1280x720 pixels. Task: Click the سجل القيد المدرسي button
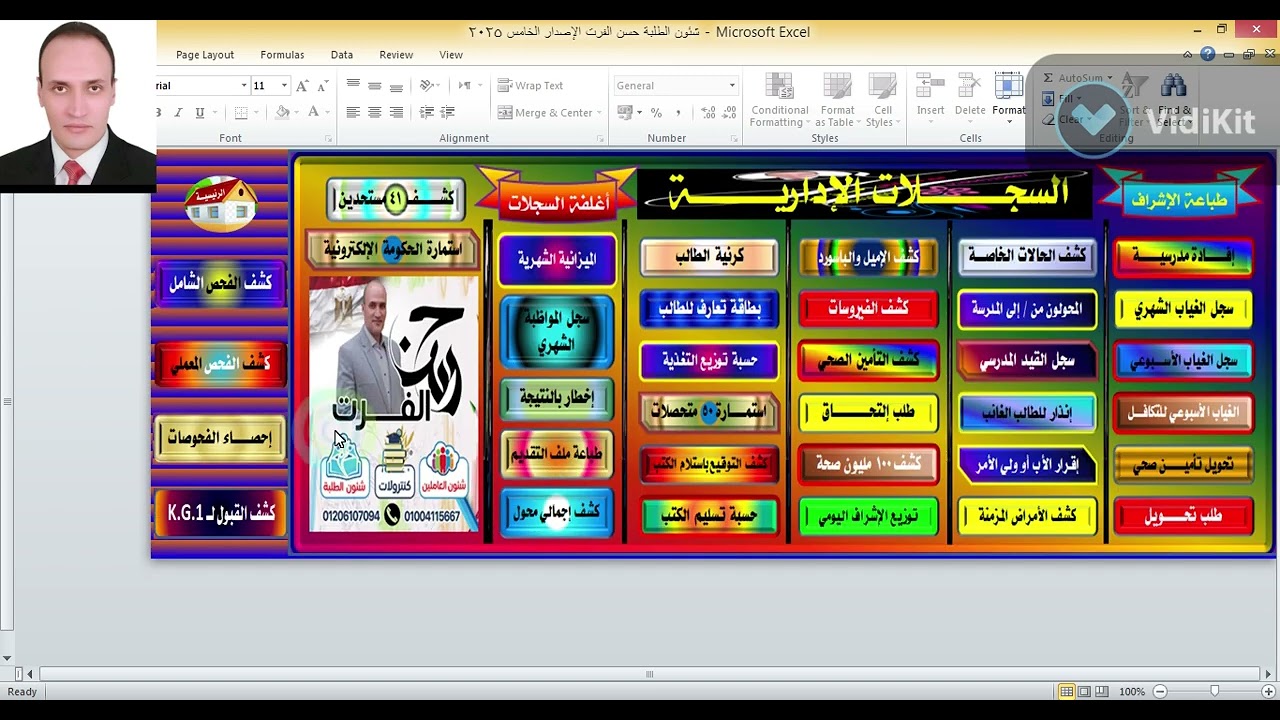(x=1027, y=361)
